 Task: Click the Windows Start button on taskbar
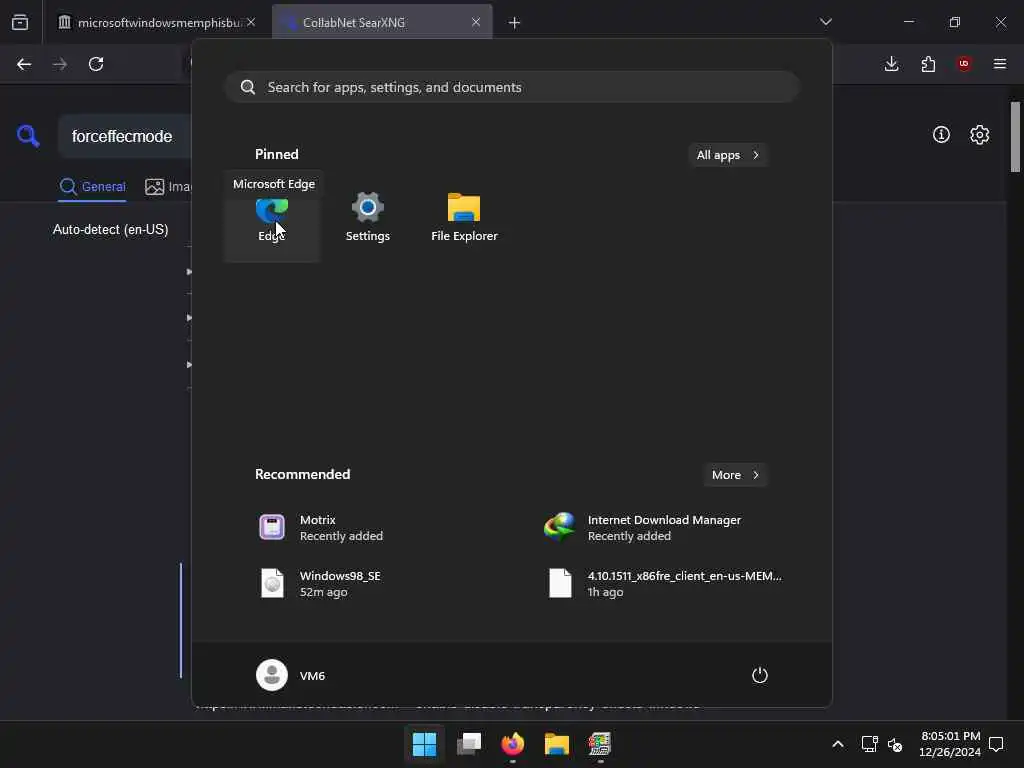(x=424, y=743)
